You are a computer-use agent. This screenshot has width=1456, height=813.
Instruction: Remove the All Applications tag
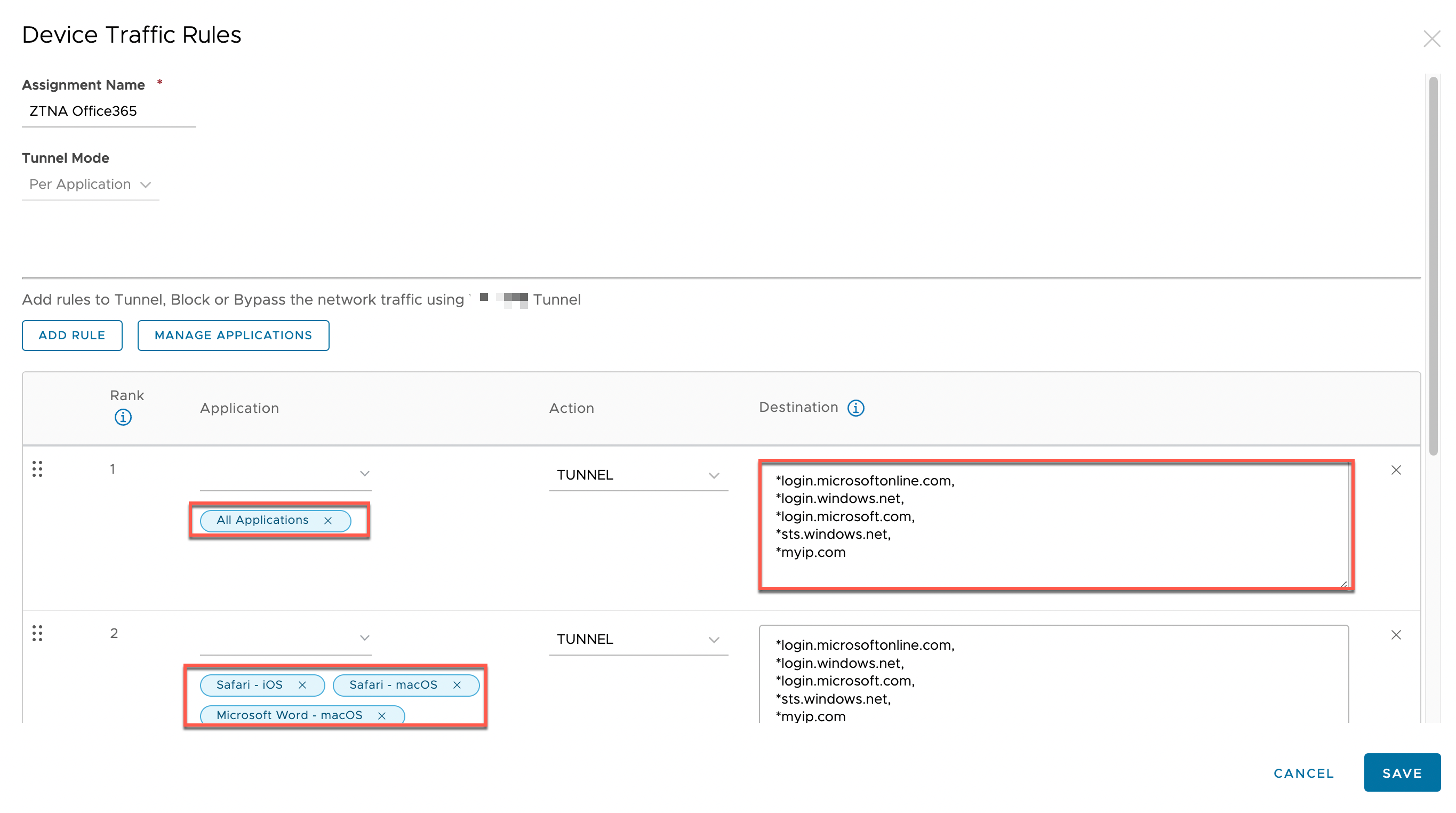pyautogui.click(x=328, y=521)
